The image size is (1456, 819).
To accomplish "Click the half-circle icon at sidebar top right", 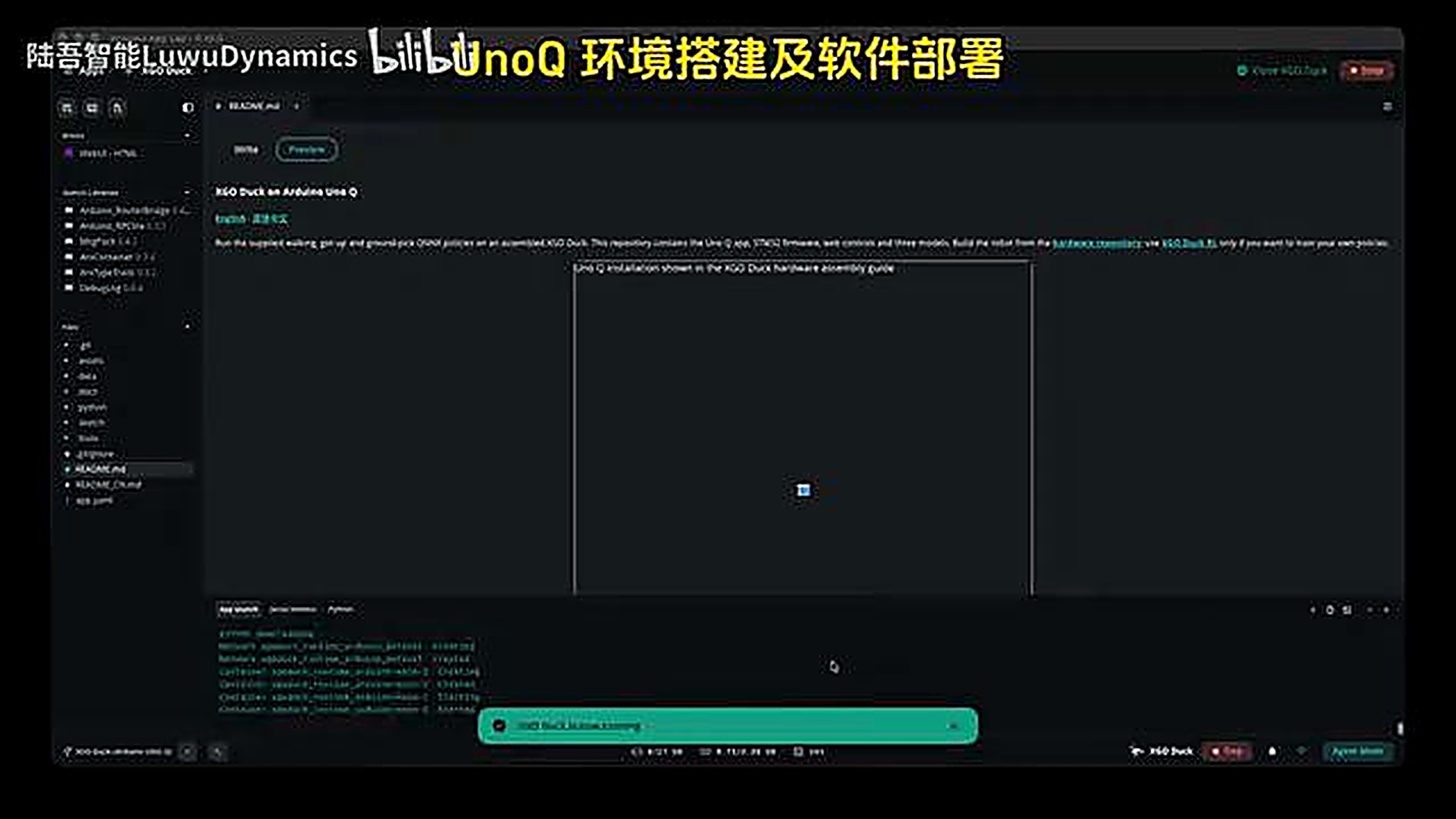I will (188, 107).
